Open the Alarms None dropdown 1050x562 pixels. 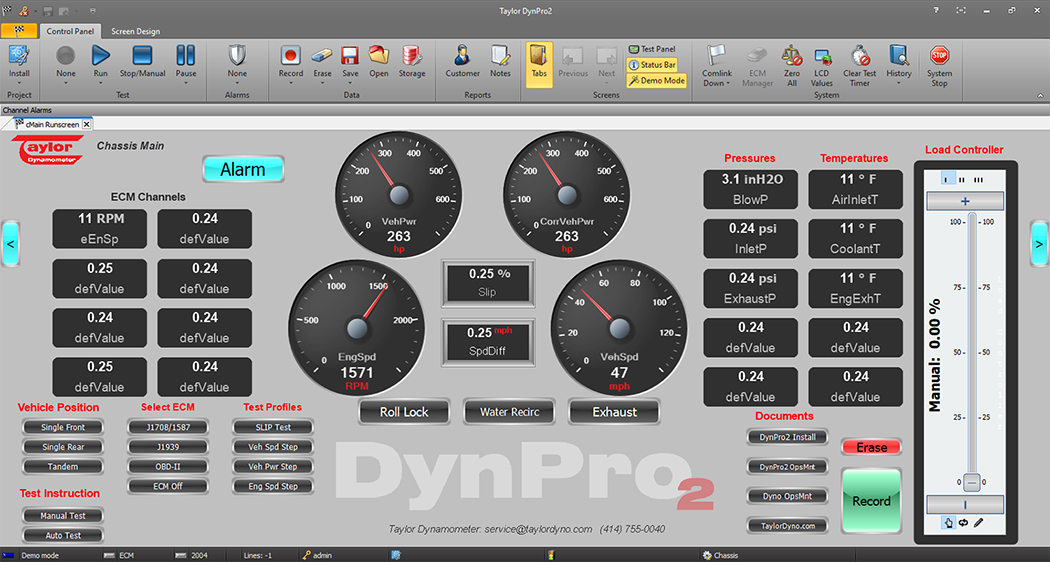pos(237,83)
